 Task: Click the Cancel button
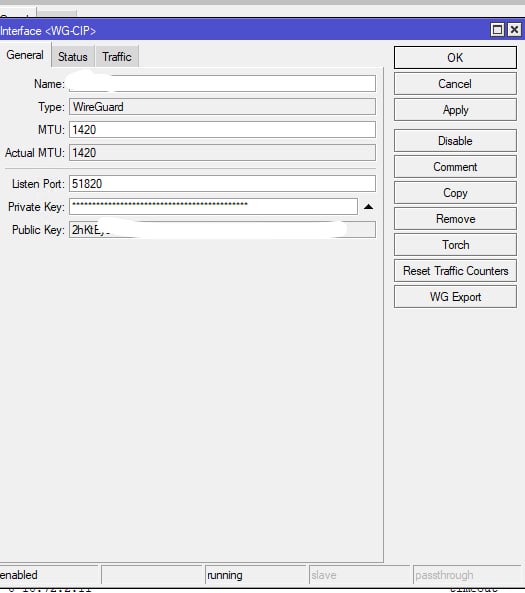tap(455, 84)
